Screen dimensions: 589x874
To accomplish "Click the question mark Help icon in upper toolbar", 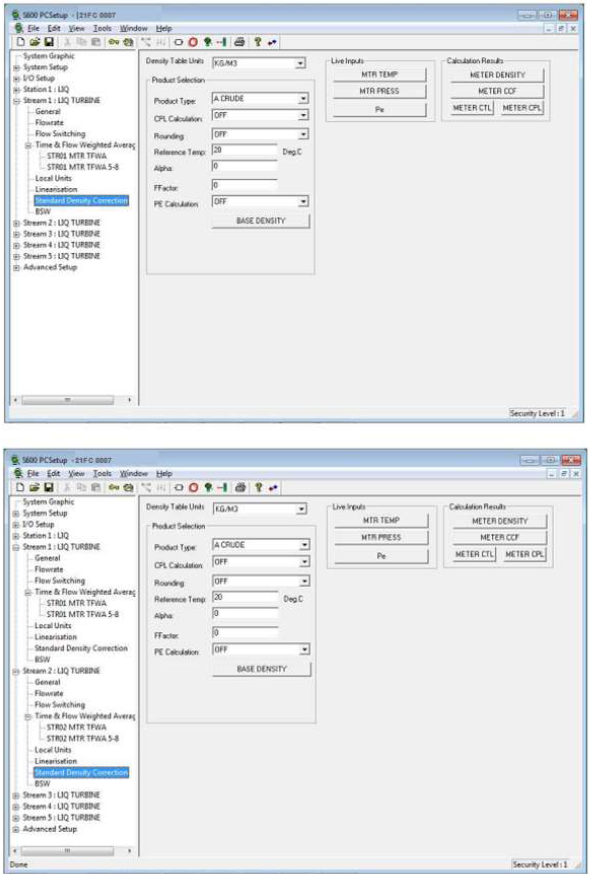I will pyautogui.click(x=257, y=42).
